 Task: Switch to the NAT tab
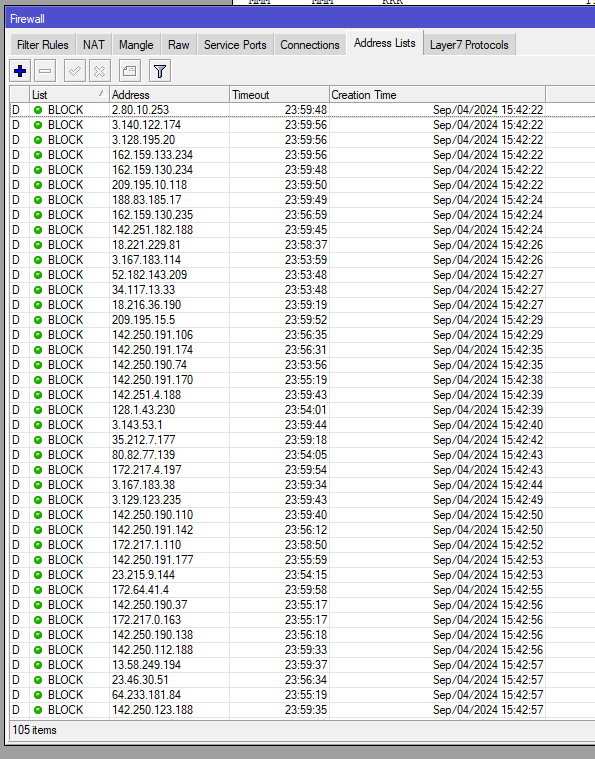tap(93, 45)
